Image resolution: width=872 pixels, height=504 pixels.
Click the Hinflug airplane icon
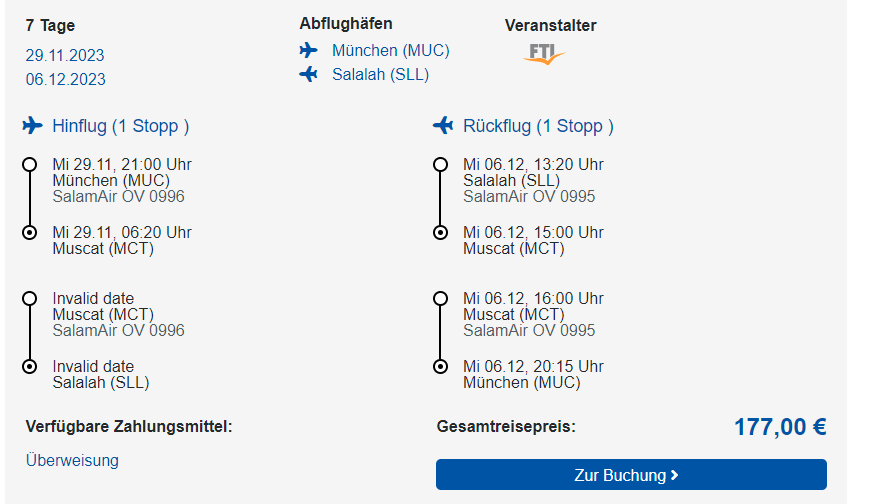[x=33, y=126]
